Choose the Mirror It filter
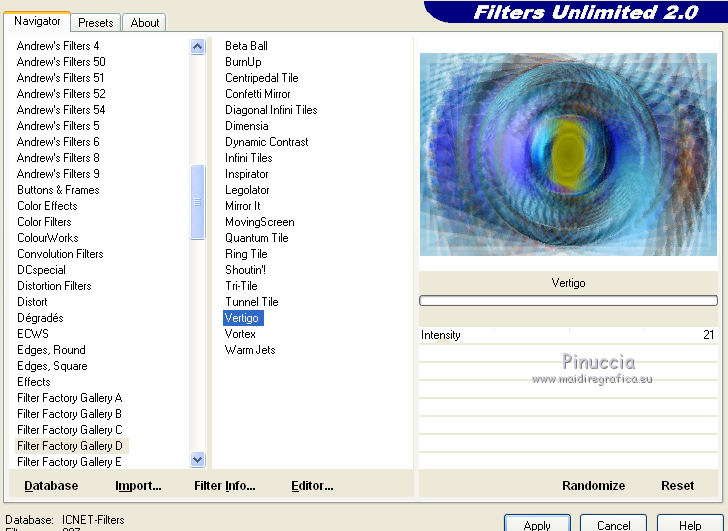Viewport: 728px width, 531px height. coord(242,206)
